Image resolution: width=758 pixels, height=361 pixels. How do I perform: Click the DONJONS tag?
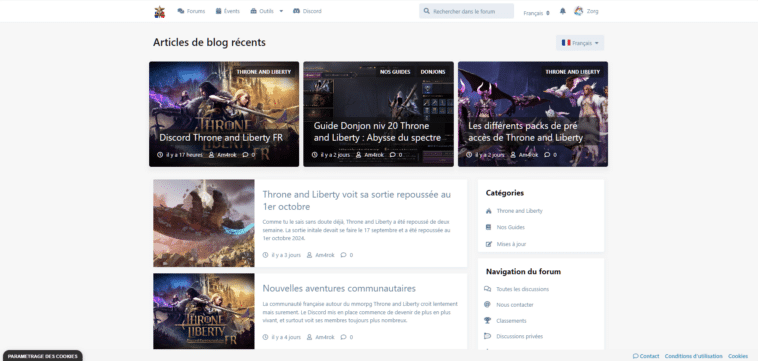433,72
